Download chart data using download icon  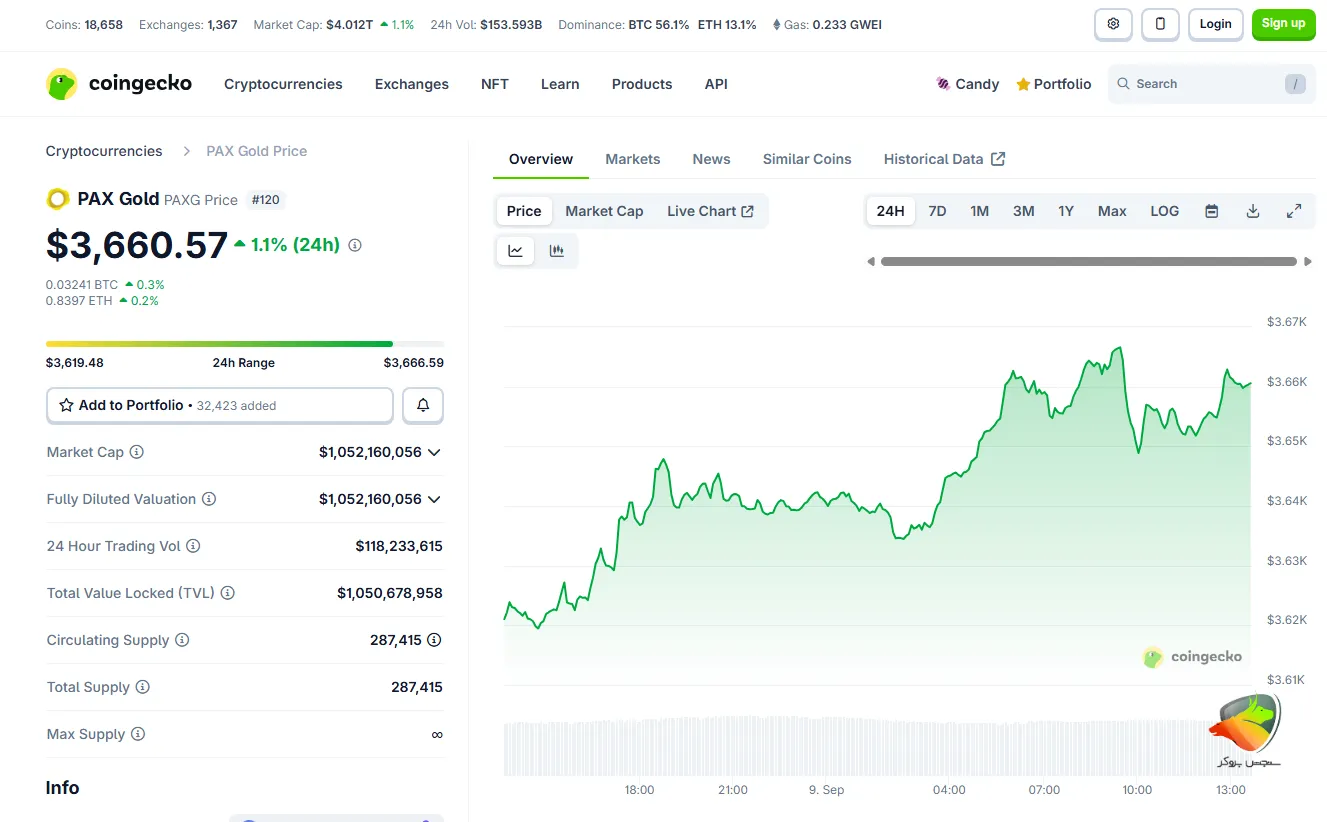click(1252, 211)
